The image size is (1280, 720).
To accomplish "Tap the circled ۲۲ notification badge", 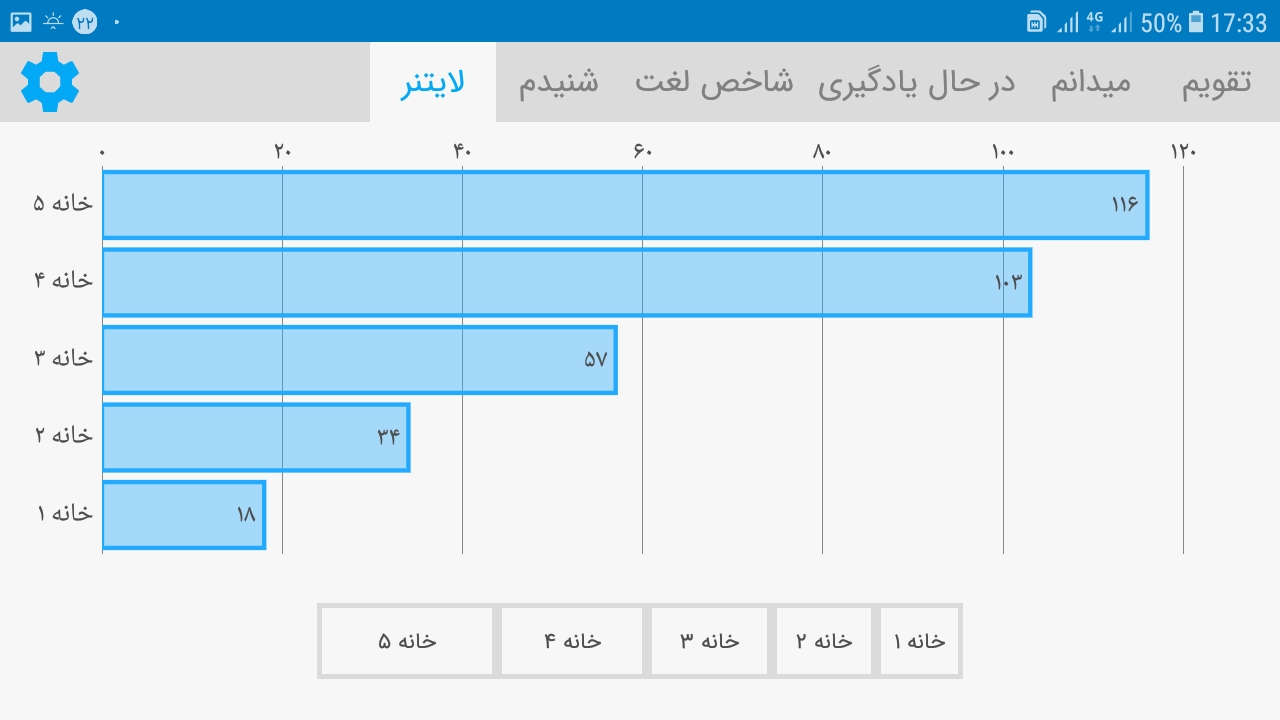I will (85, 21).
